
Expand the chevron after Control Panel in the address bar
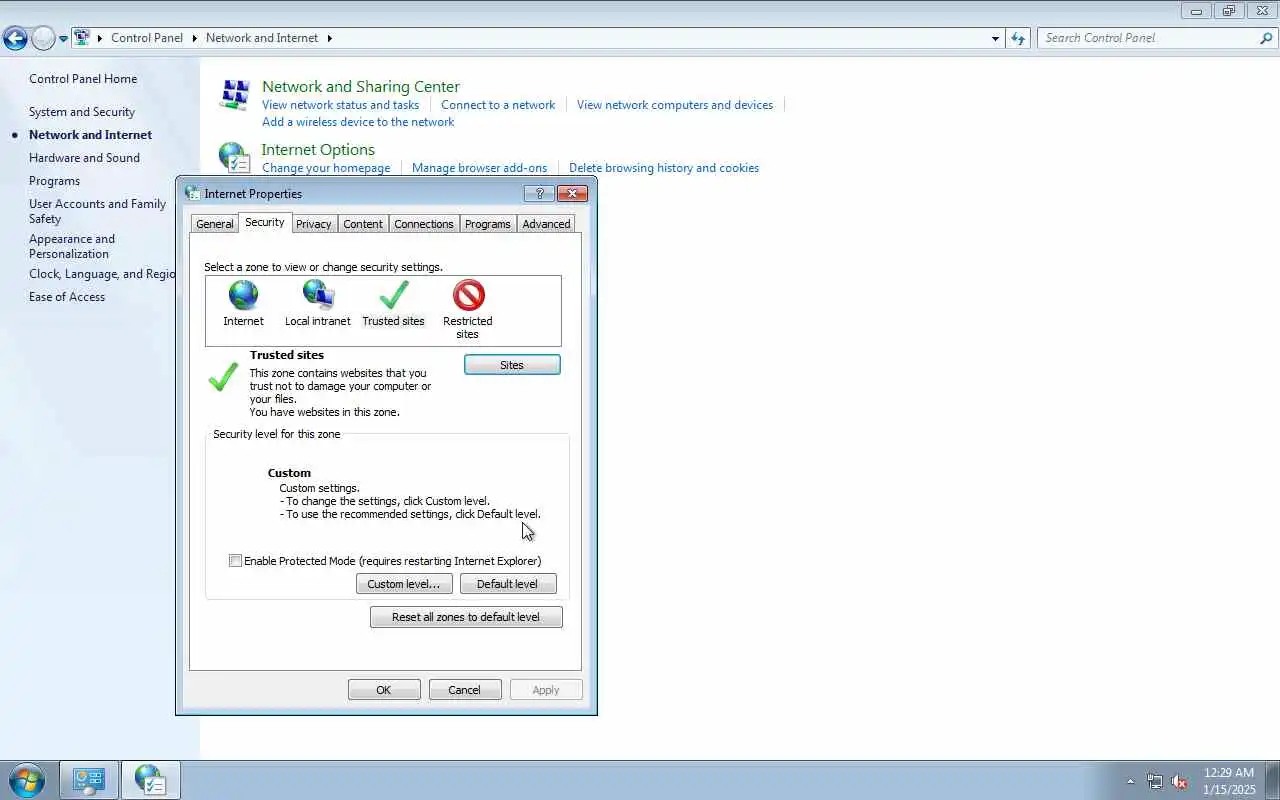click(195, 38)
